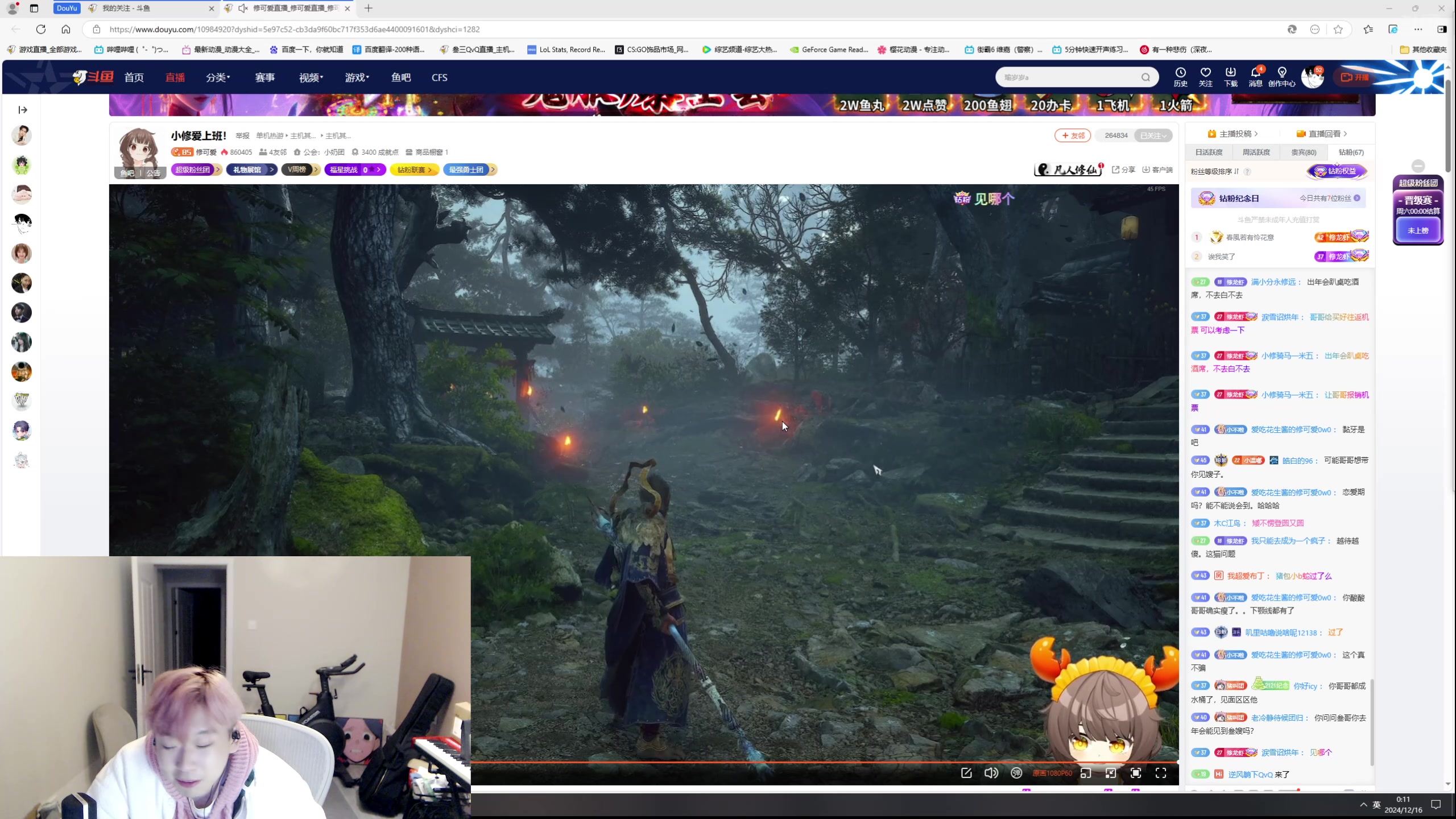Screen dimensions: 1456x819
Task: Open the Douyu logo home link
Action: click(93, 77)
